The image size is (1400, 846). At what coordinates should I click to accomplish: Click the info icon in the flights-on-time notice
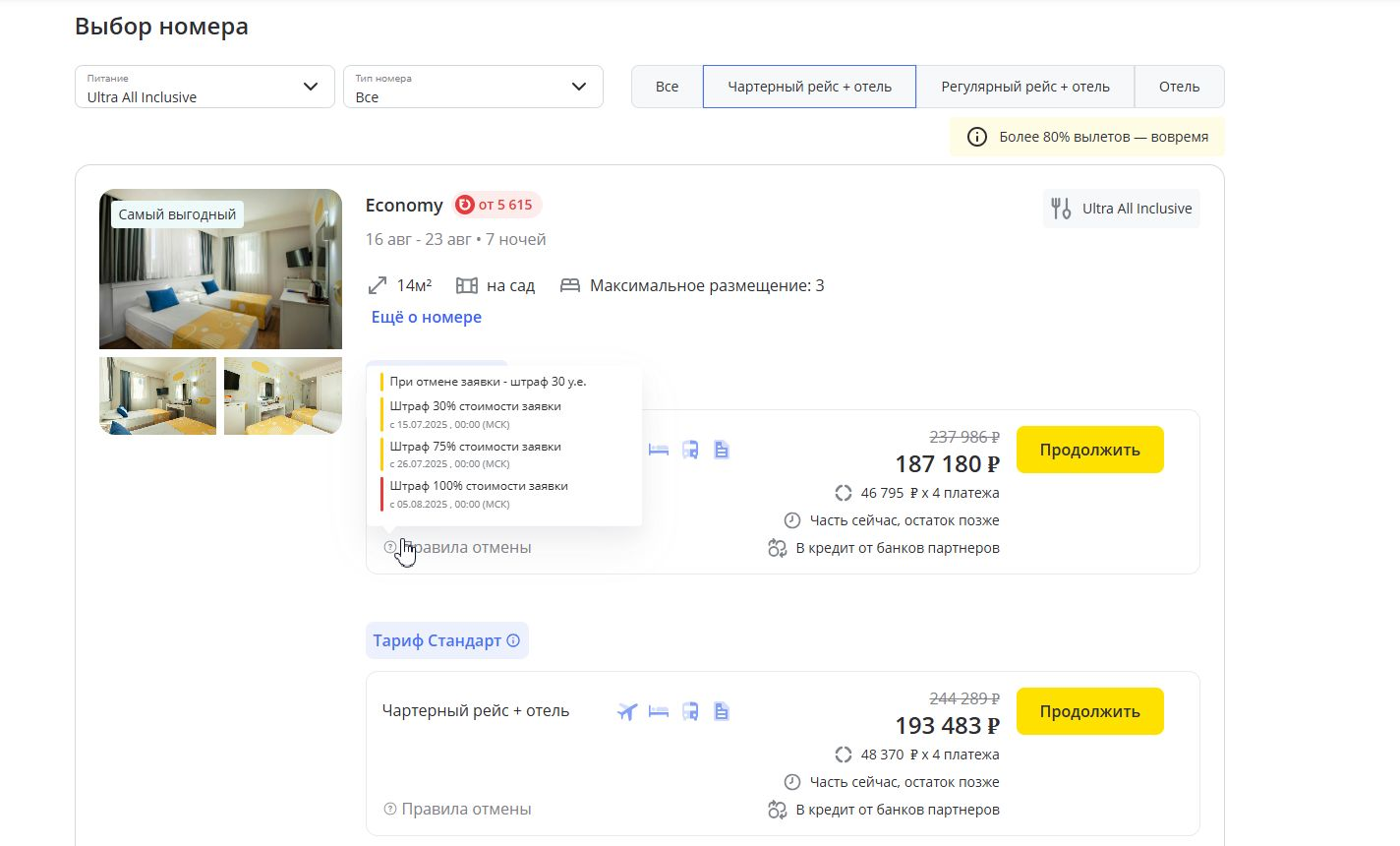[976, 137]
